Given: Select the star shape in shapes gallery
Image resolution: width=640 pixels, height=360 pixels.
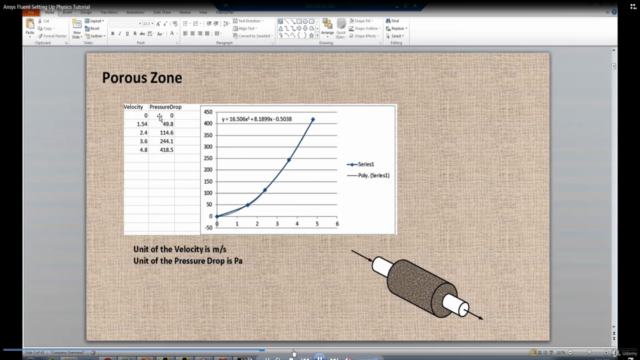Looking at the screenshot, I should [311, 36].
